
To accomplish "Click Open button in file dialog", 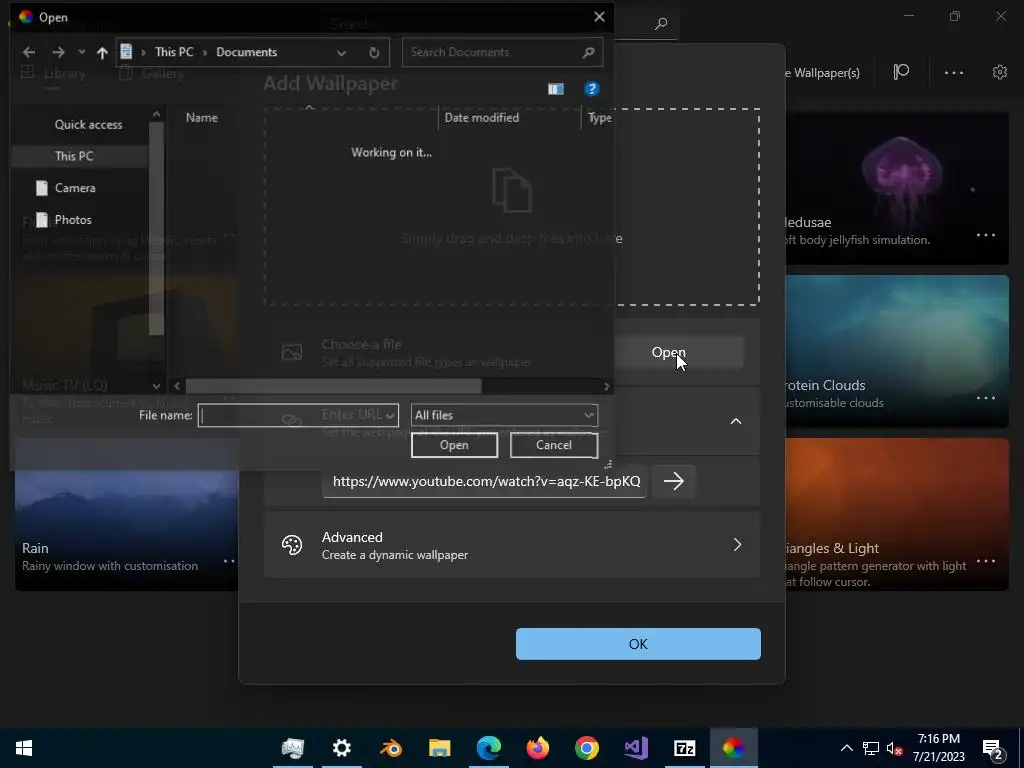I will [454, 445].
